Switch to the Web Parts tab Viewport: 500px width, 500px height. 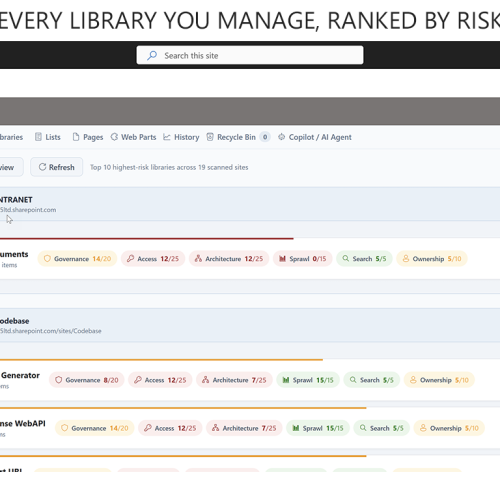click(133, 137)
